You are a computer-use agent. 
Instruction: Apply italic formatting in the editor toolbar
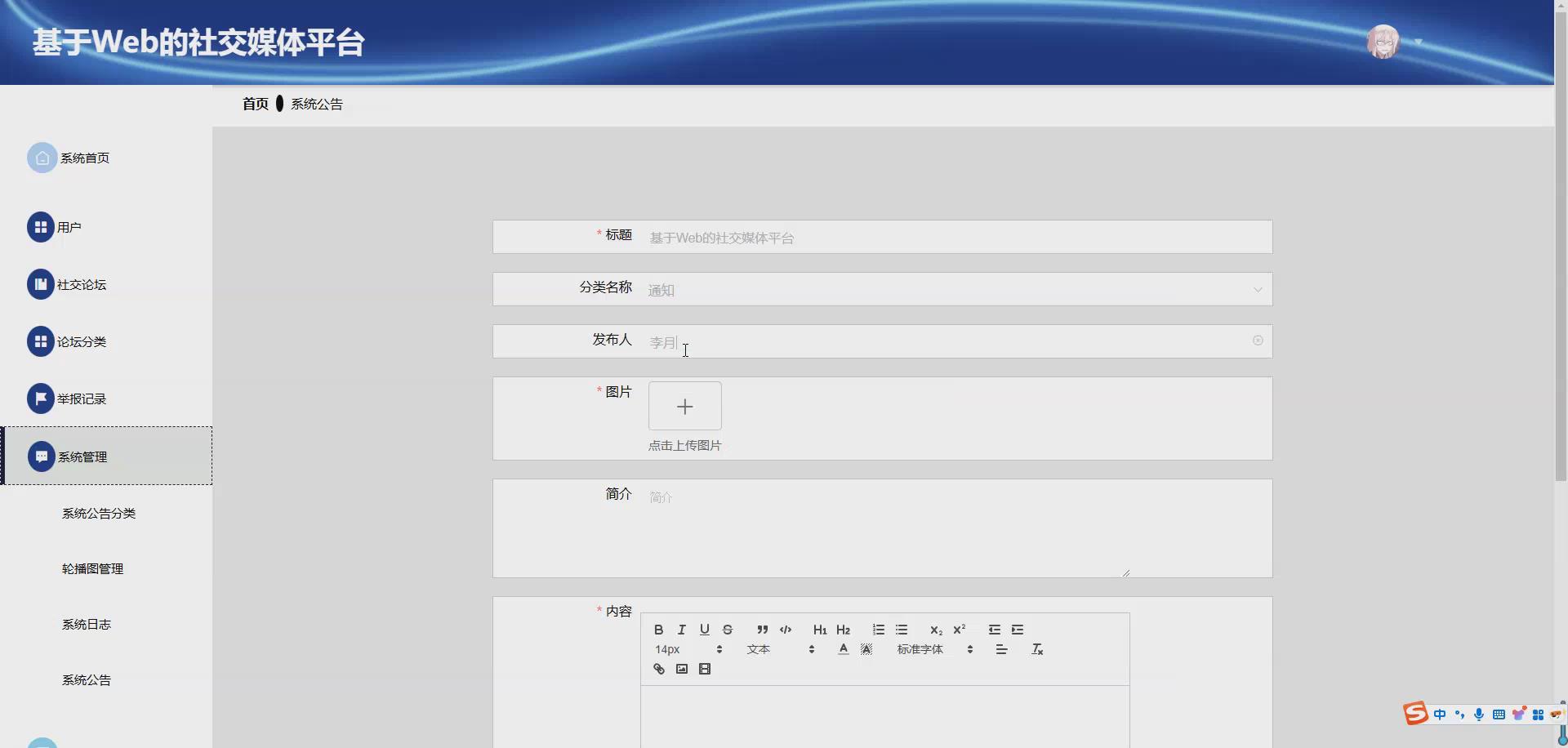[x=681, y=629]
